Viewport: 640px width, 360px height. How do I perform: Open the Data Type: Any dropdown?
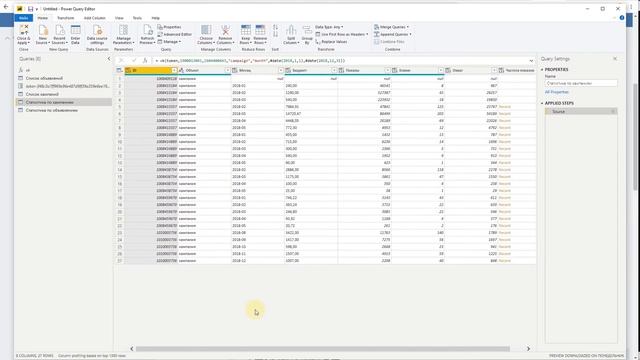329,27
